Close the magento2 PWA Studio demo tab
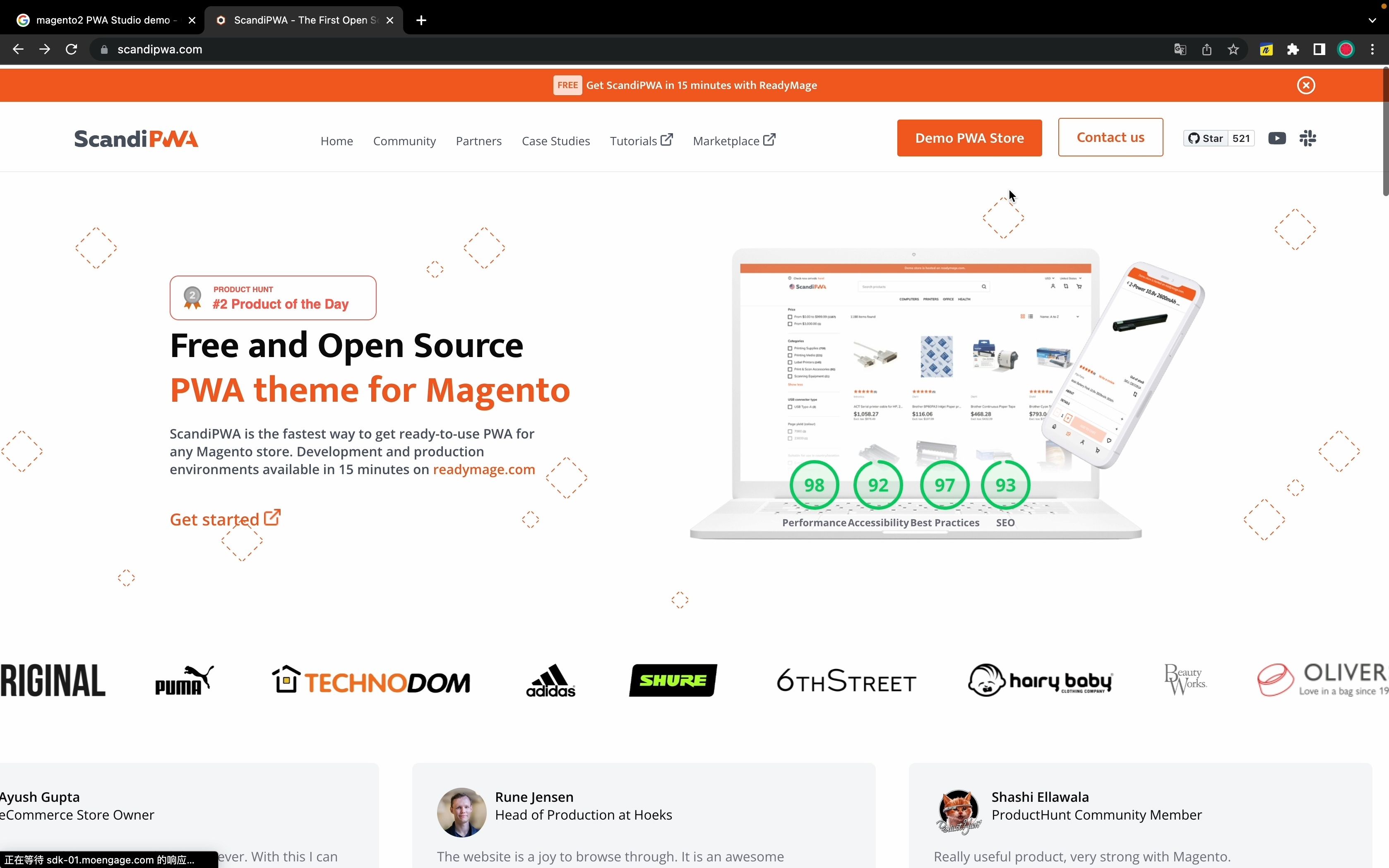The image size is (1389, 868). click(x=192, y=20)
